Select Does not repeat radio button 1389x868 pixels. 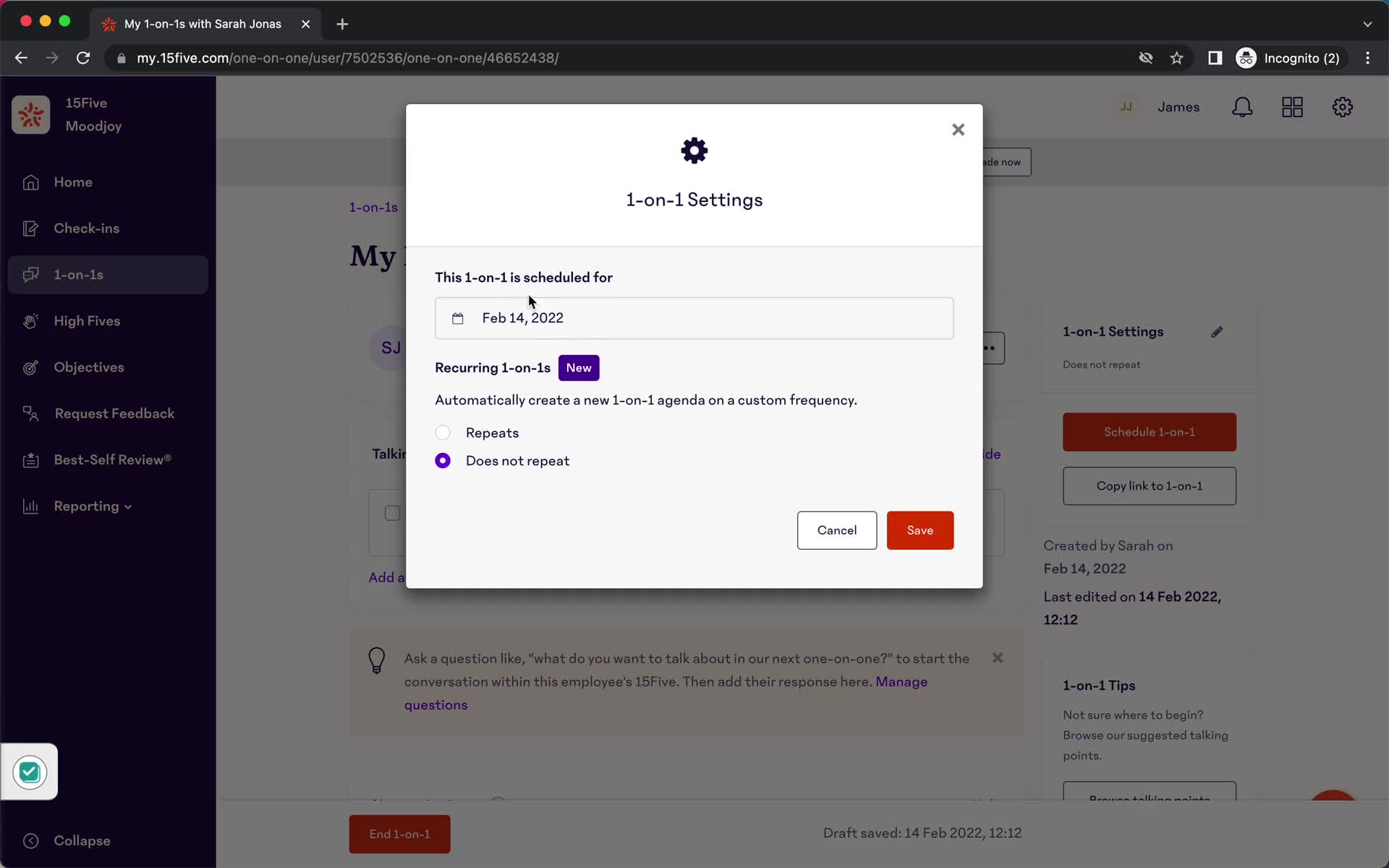click(x=443, y=460)
